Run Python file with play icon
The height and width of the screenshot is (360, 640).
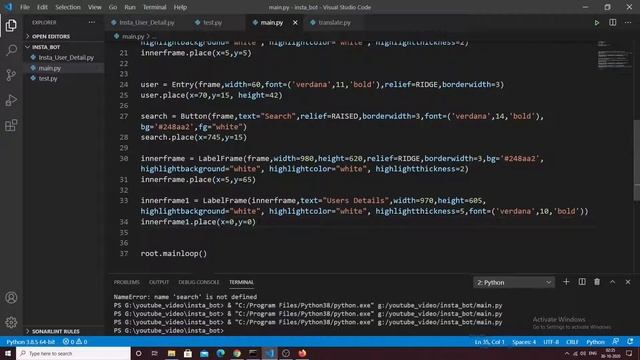click(596, 22)
